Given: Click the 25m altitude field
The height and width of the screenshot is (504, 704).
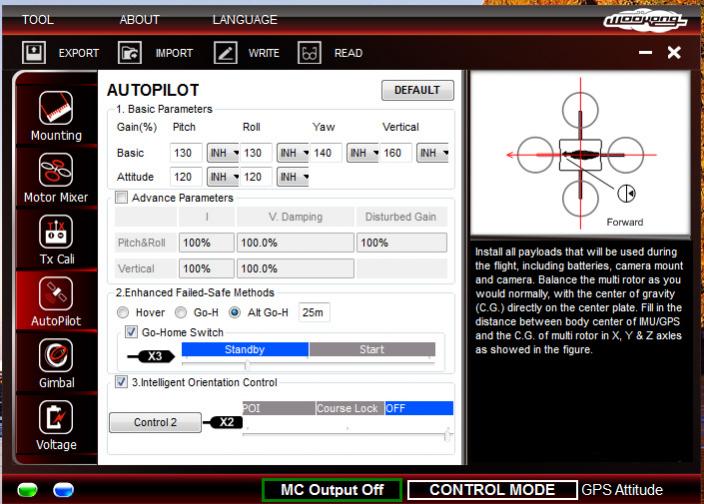Looking at the screenshot, I should (314, 312).
